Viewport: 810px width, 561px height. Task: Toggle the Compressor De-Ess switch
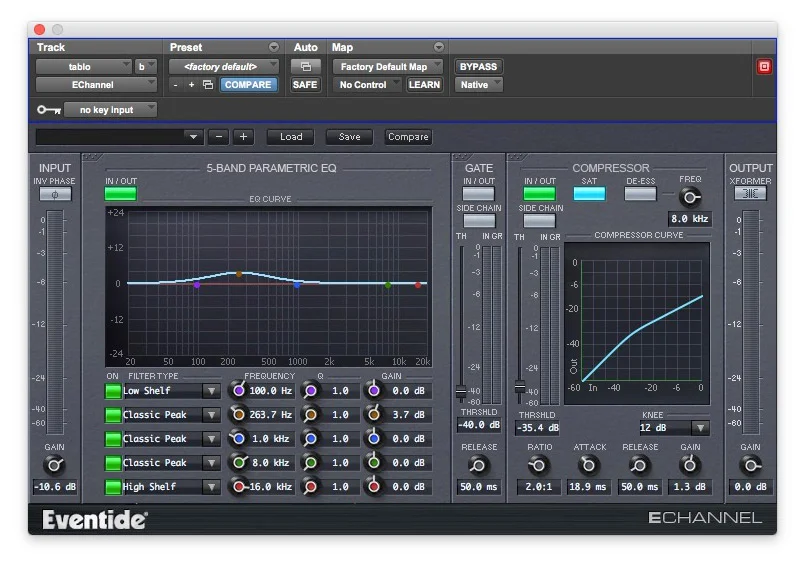[x=640, y=194]
